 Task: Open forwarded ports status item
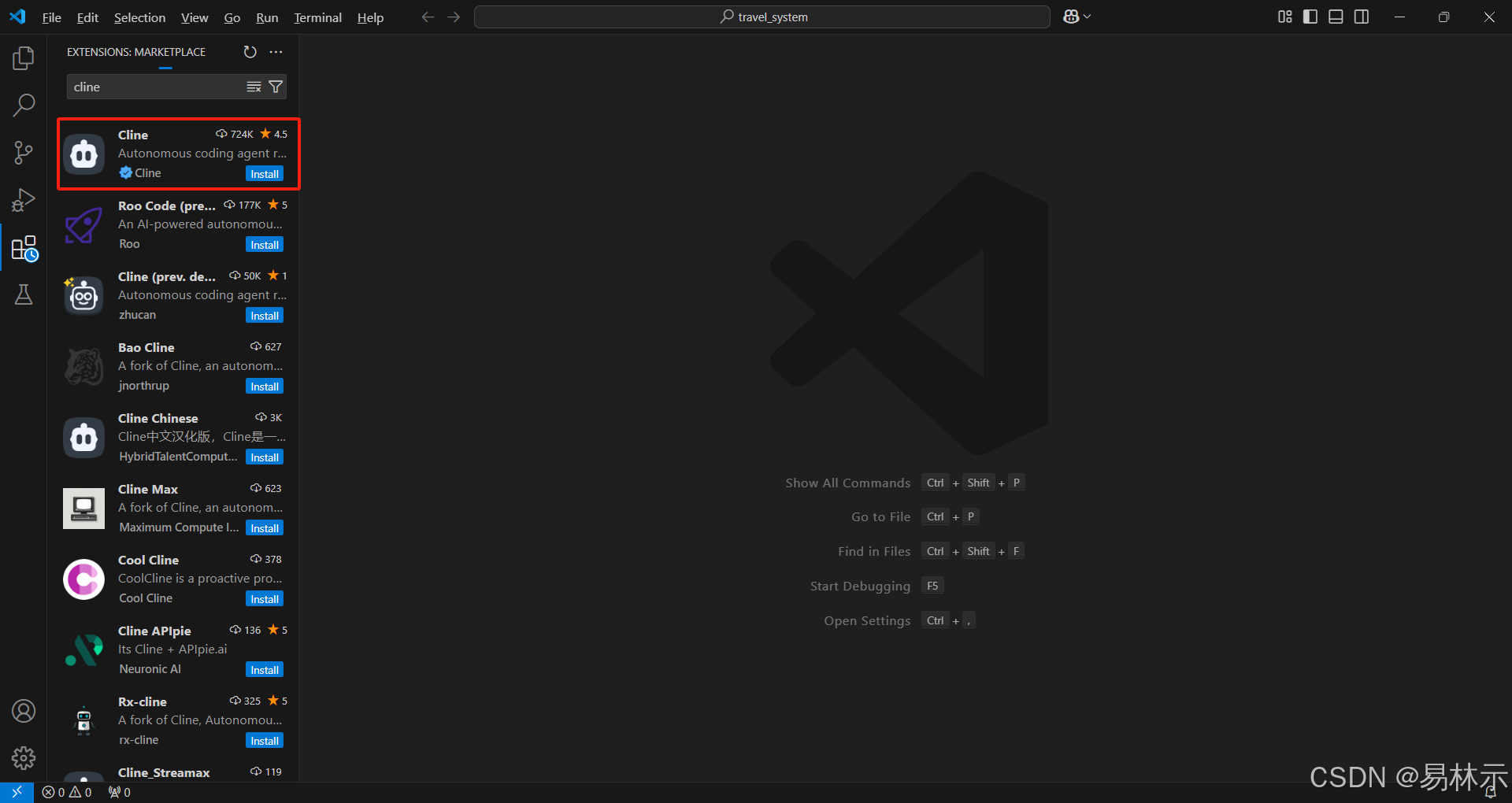click(x=120, y=792)
